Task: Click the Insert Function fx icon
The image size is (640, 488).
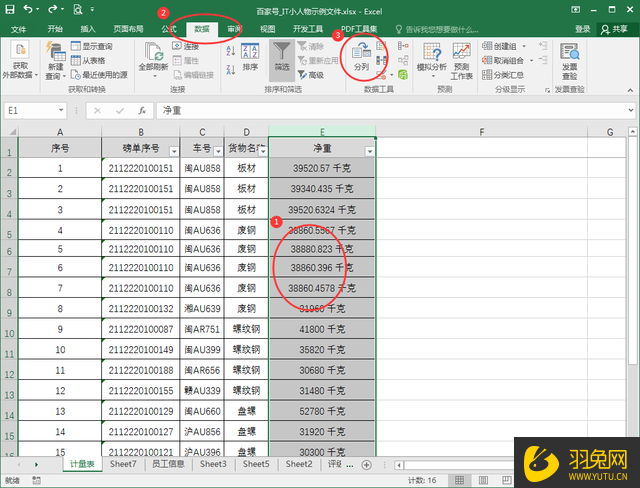Action: point(142,111)
